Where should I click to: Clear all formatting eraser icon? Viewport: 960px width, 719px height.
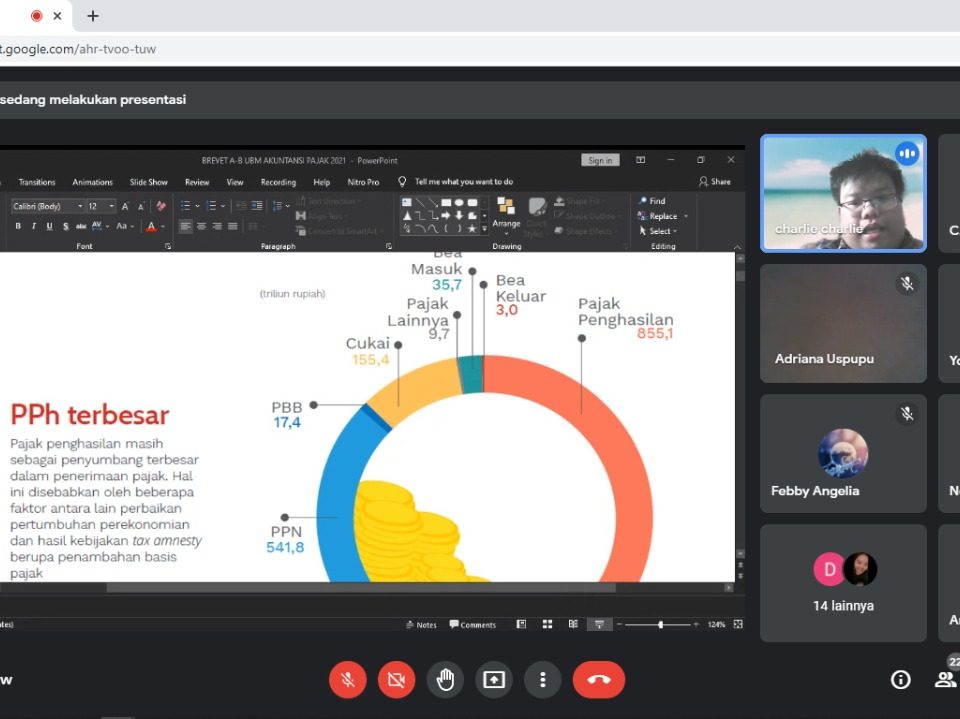tap(161, 206)
